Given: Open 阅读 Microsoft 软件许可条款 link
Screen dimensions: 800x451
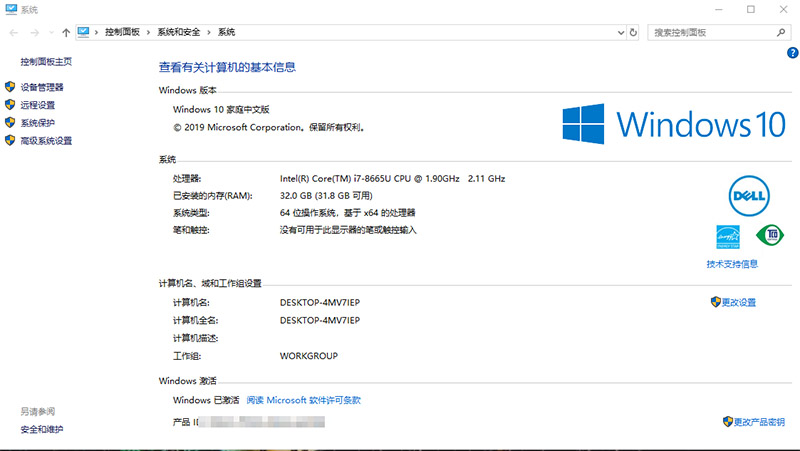Looking at the screenshot, I should coord(304,400).
